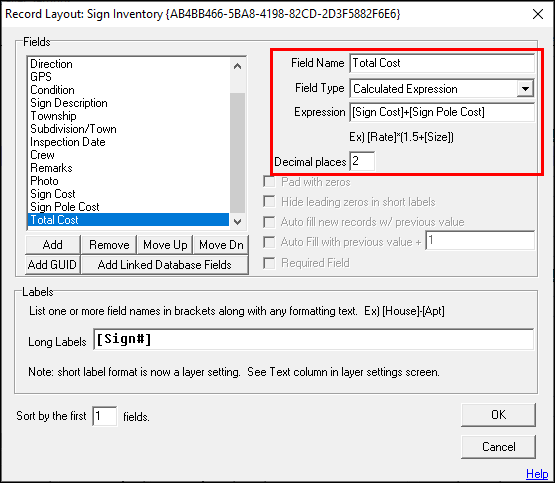Click the fields list scroll up arrow
The width and height of the screenshot is (555, 483).
pyautogui.click(x=238, y=66)
